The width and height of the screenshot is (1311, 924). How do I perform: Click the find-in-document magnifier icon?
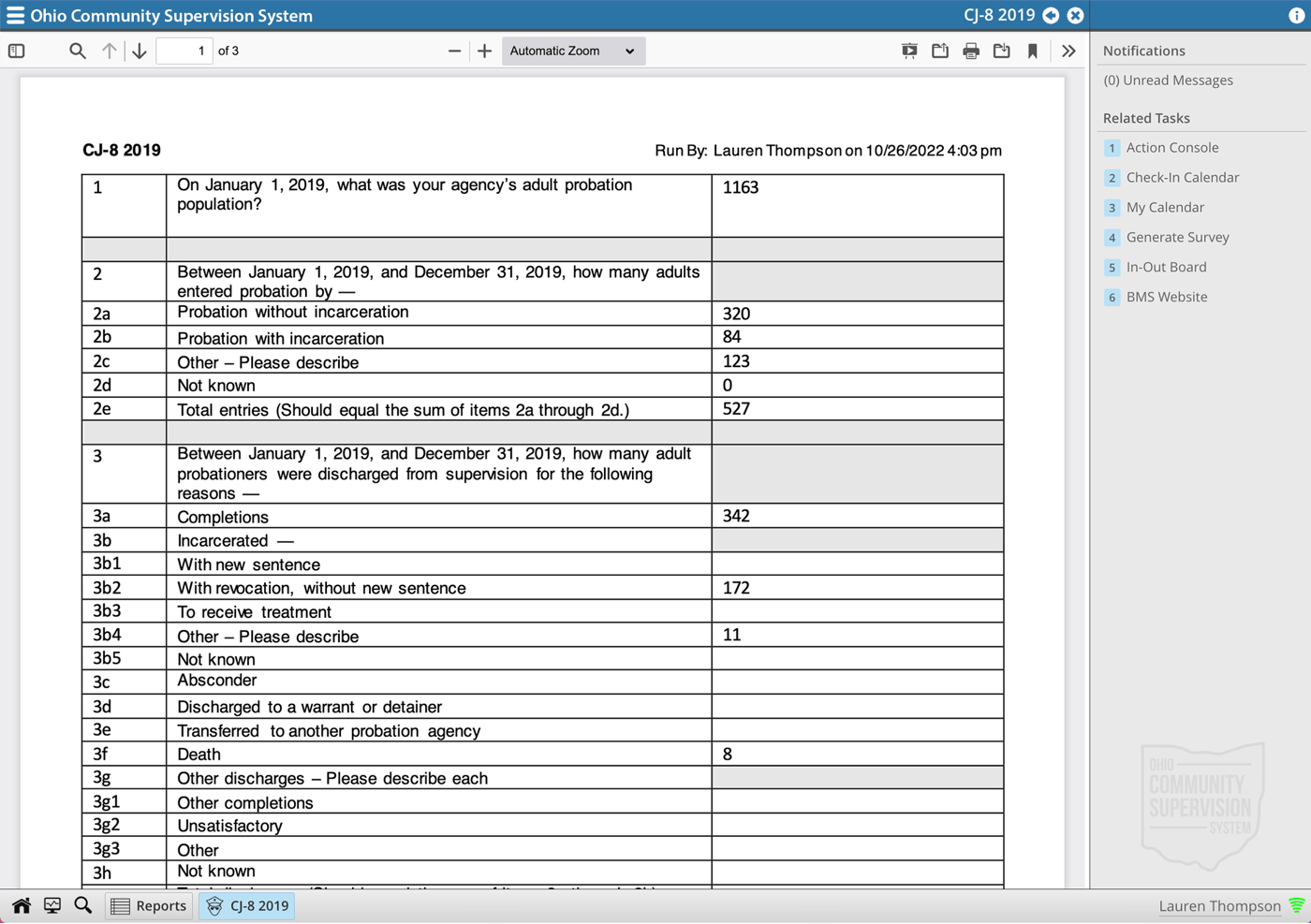pos(78,51)
